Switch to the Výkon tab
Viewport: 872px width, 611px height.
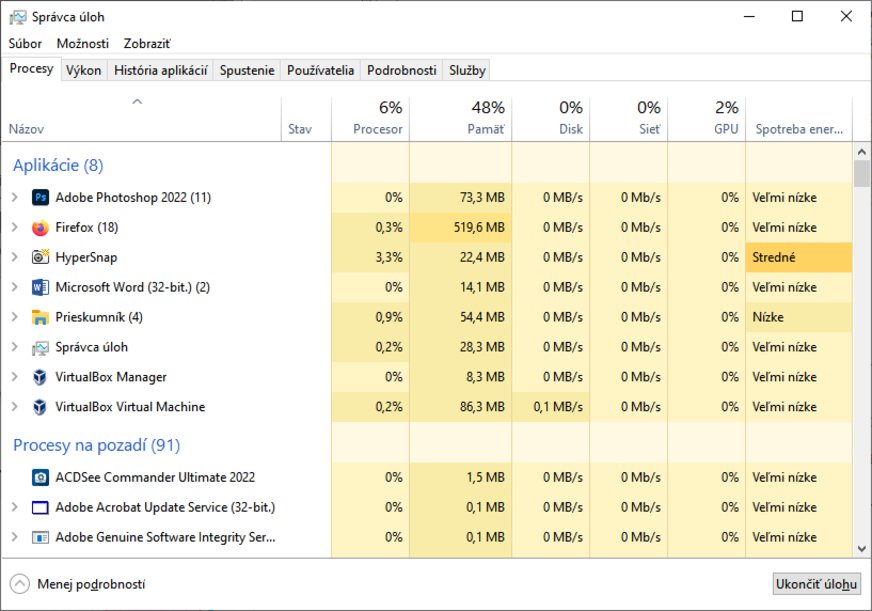point(83,70)
